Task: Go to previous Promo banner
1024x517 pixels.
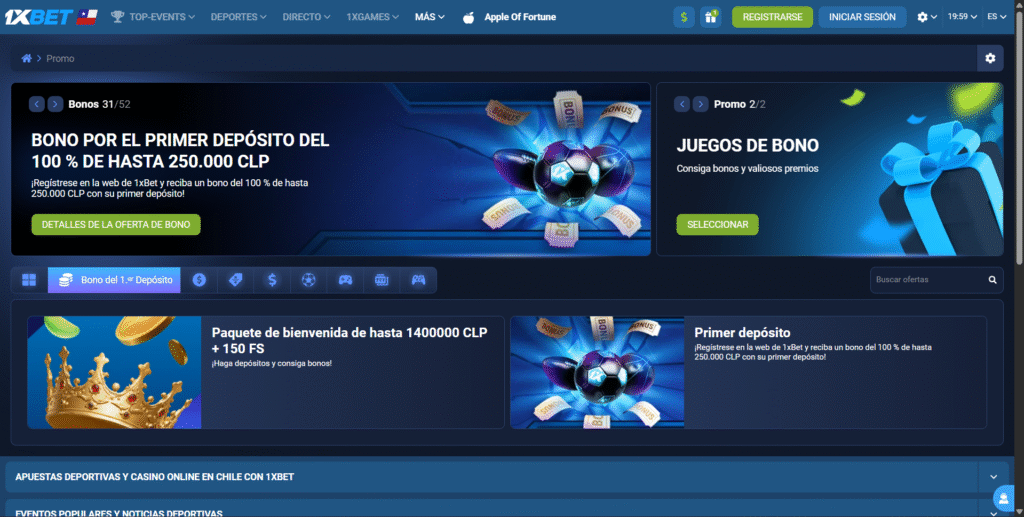Action: click(682, 104)
